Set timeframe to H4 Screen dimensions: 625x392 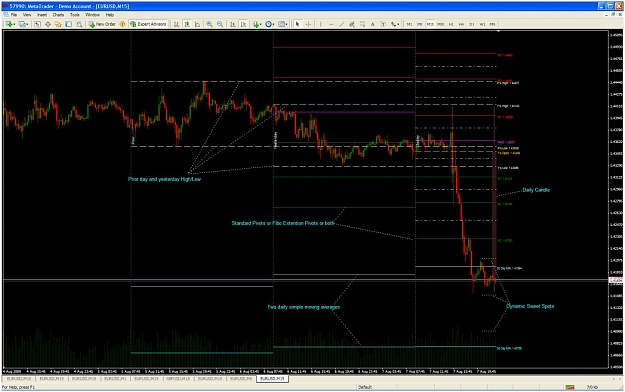coord(461,24)
